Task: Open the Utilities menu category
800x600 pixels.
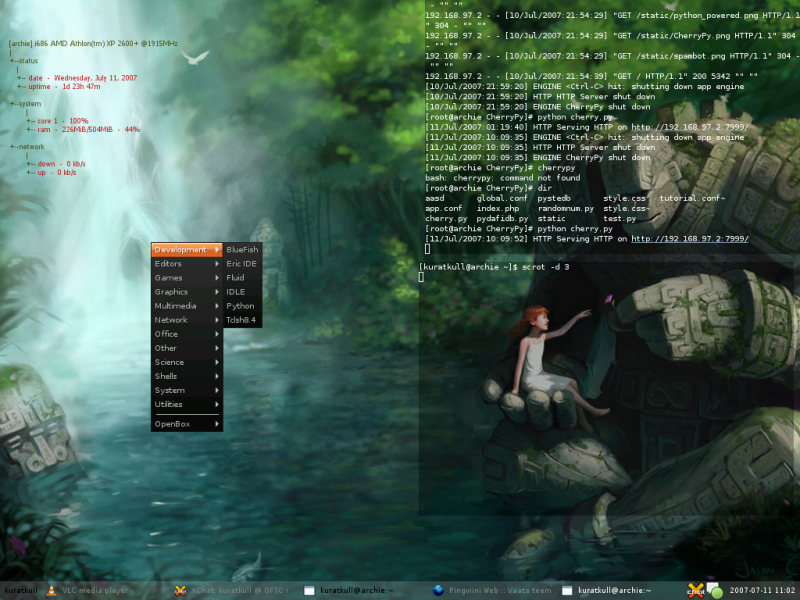Action: (x=187, y=404)
